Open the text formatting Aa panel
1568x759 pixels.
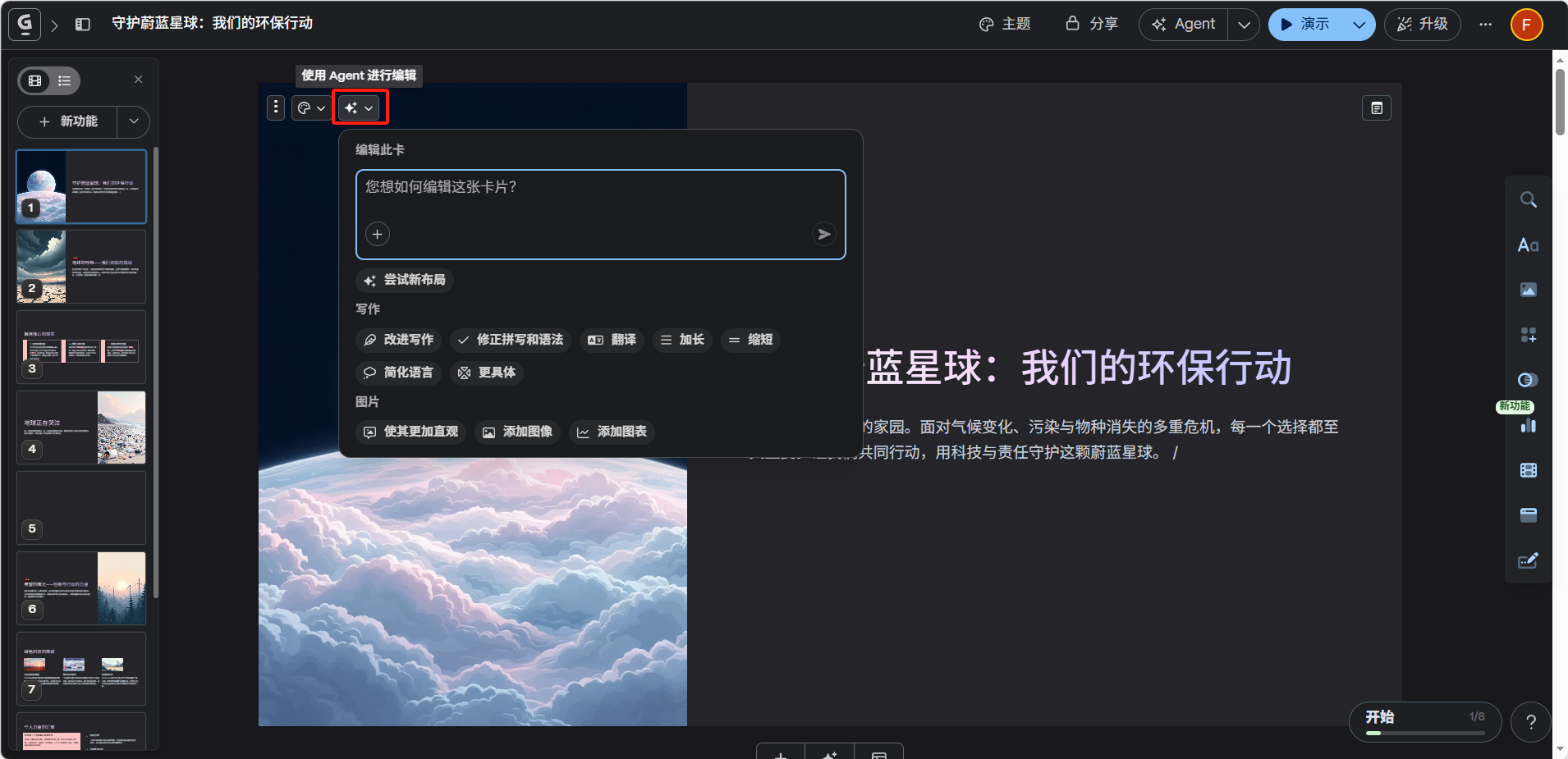[x=1528, y=245]
